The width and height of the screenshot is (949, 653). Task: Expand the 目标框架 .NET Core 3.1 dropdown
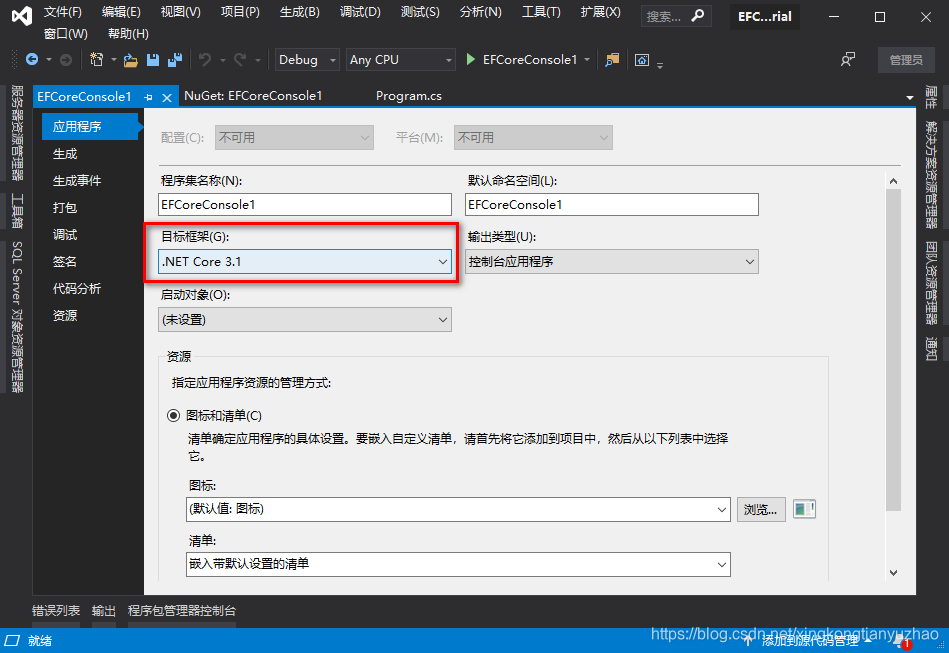tap(304, 261)
